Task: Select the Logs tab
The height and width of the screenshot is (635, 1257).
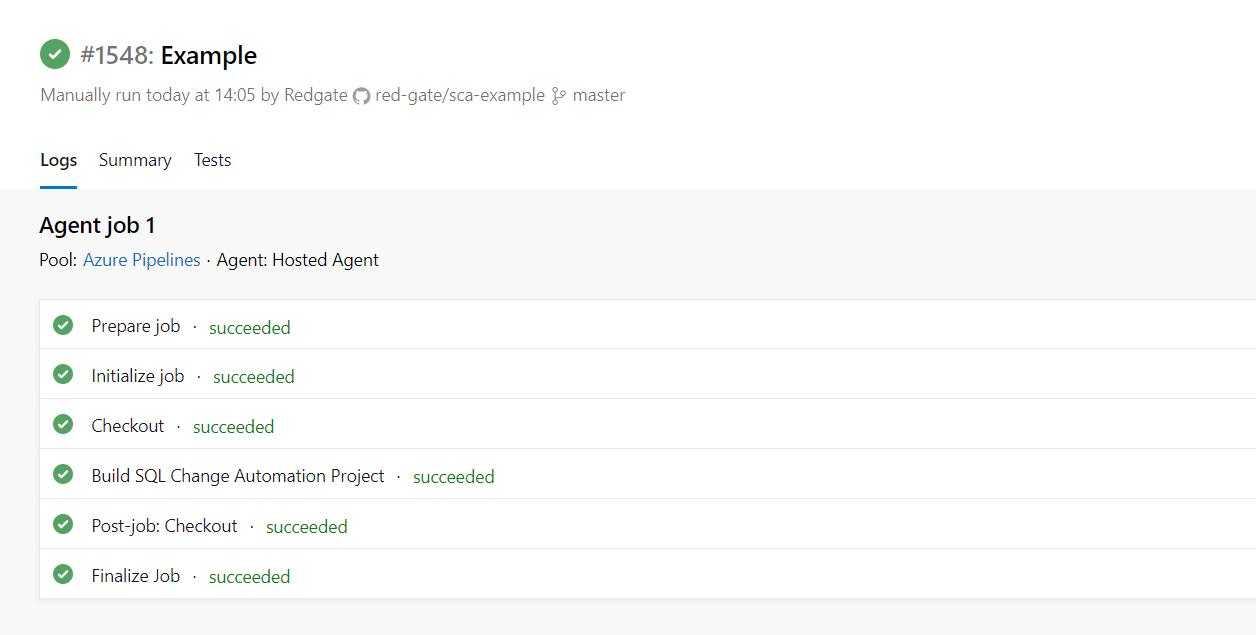Action: [58, 160]
